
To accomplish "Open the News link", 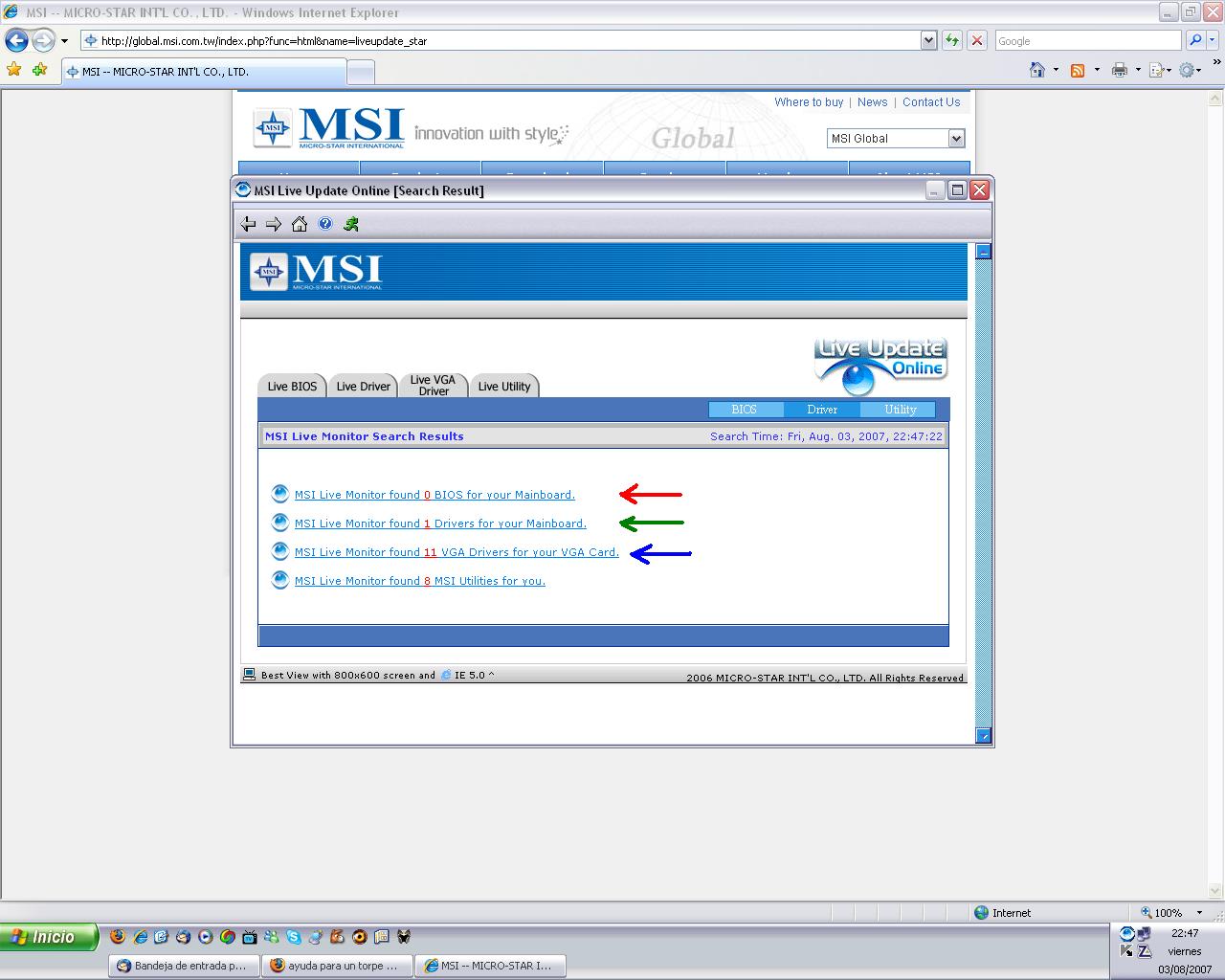I will tap(872, 102).
